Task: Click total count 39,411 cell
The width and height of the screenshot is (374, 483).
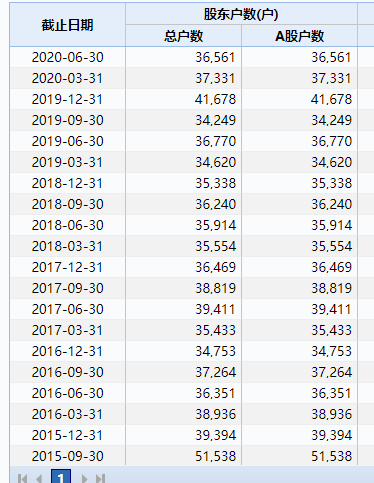Action: [183, 309]
